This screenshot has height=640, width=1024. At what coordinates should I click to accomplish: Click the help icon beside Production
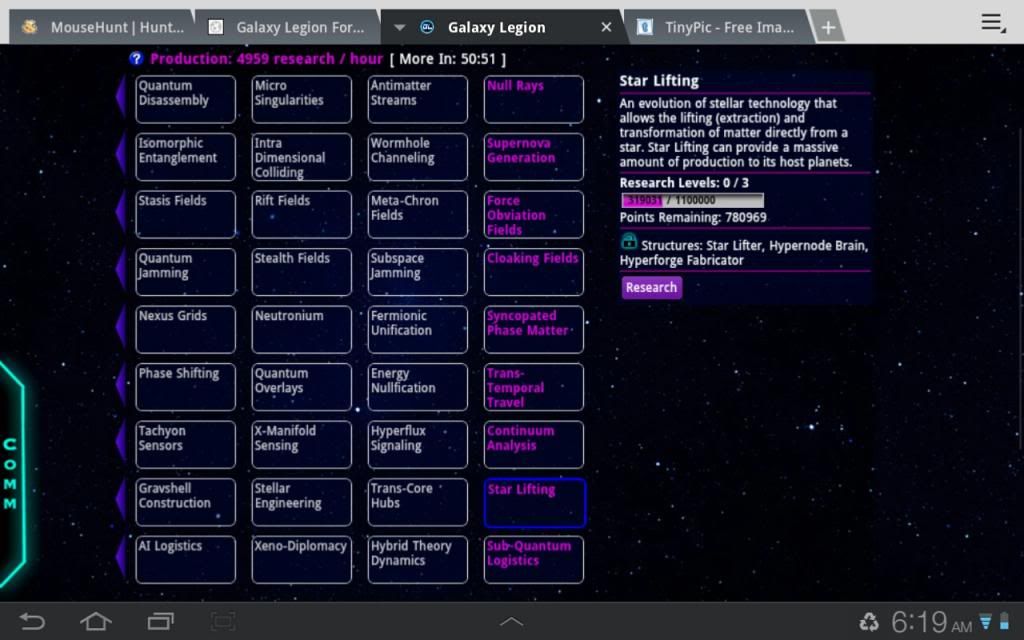point(136,59)
